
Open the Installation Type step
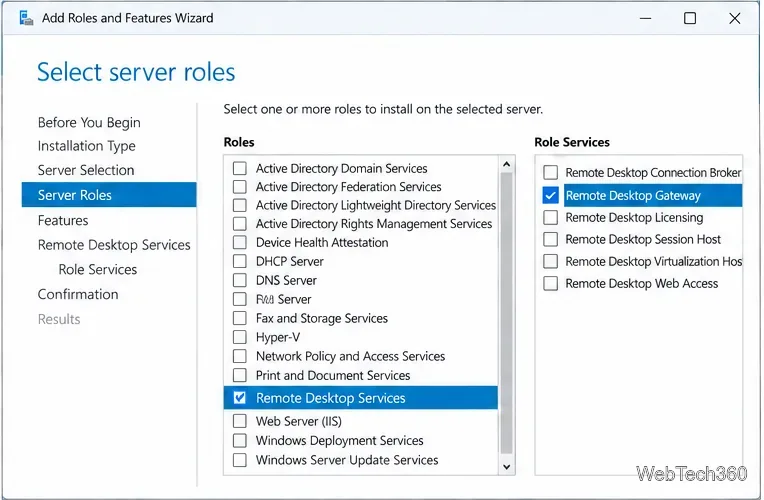(87, 146)
